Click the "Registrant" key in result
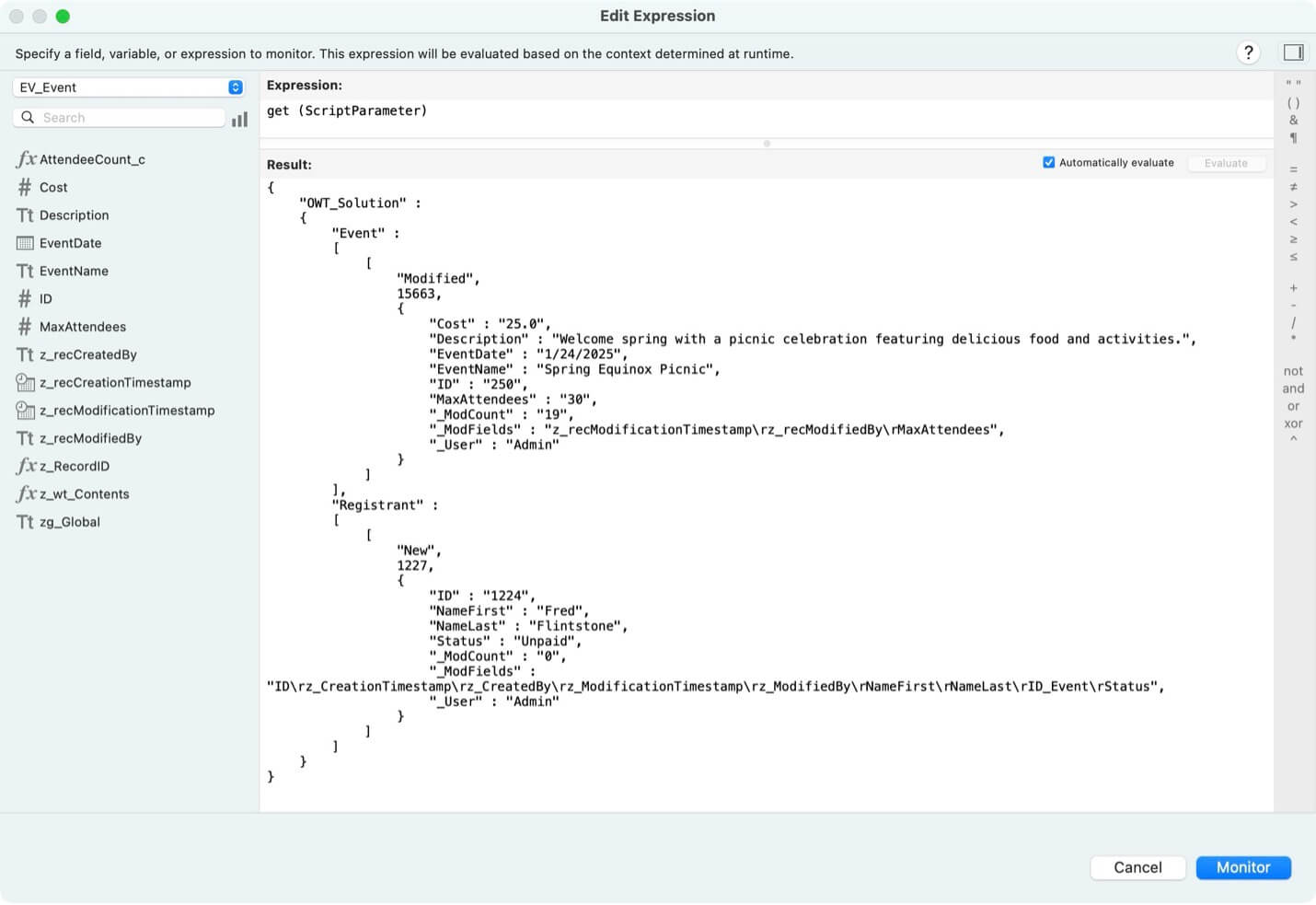This screenshot has width=1316, height=905. (x=377, y=505)
